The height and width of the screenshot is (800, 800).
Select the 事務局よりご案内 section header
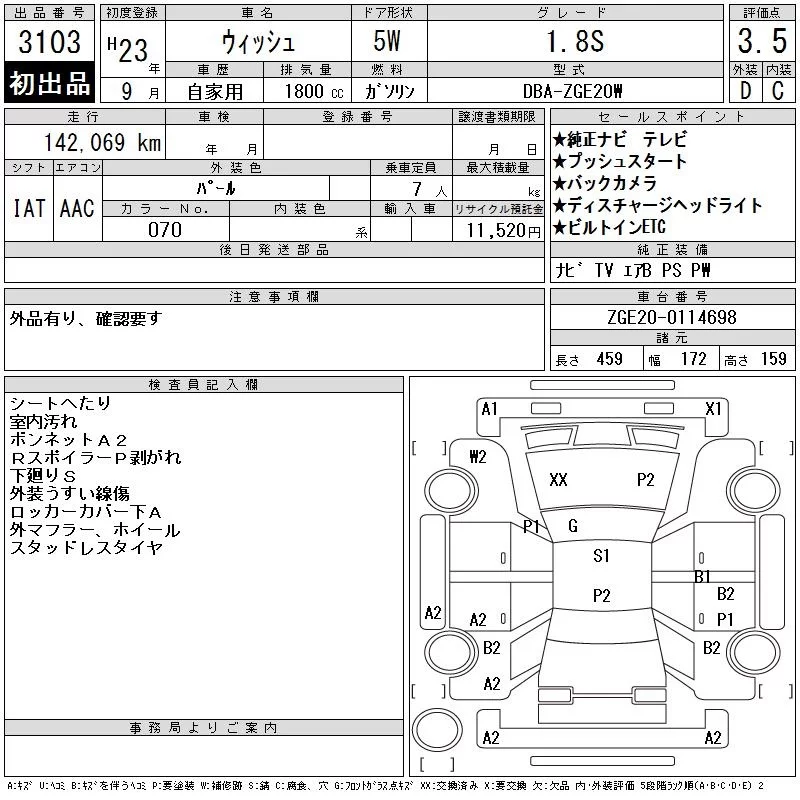(203, 728)
